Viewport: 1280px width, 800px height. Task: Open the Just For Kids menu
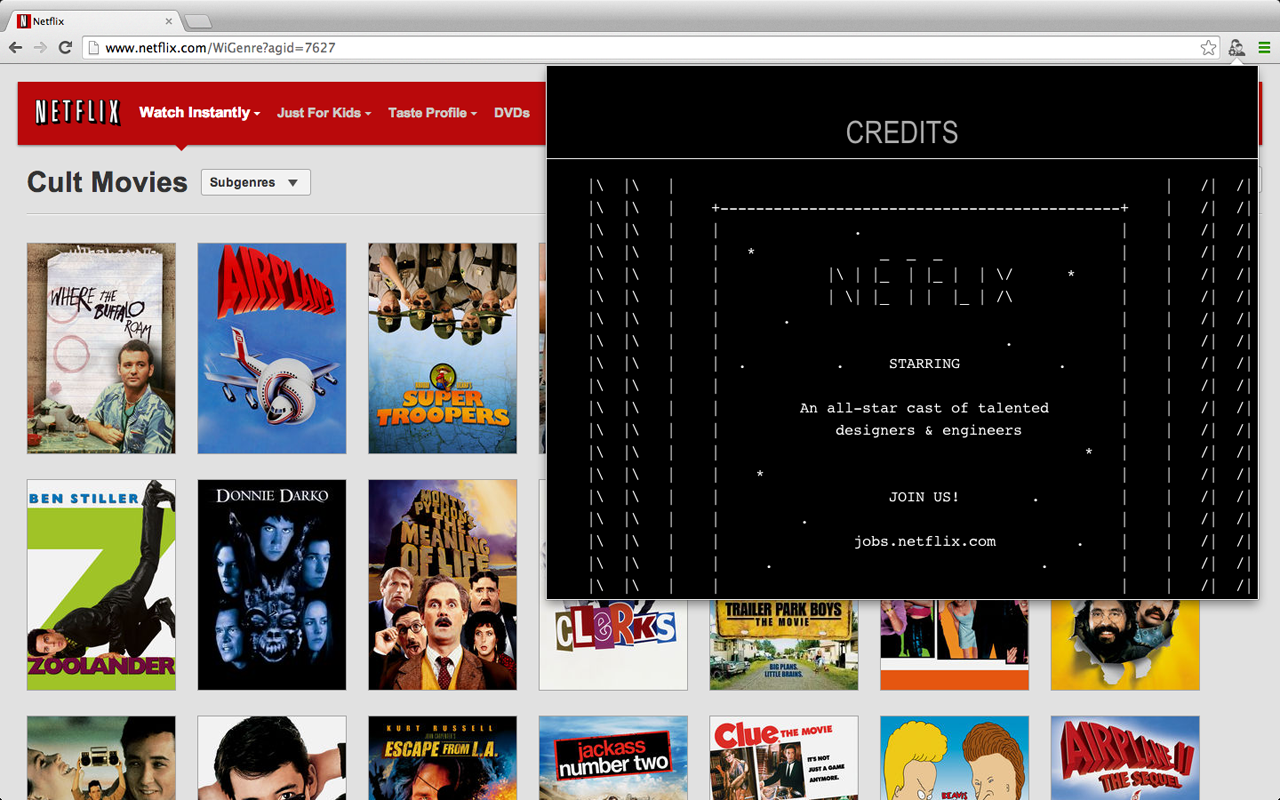[324, 113]
